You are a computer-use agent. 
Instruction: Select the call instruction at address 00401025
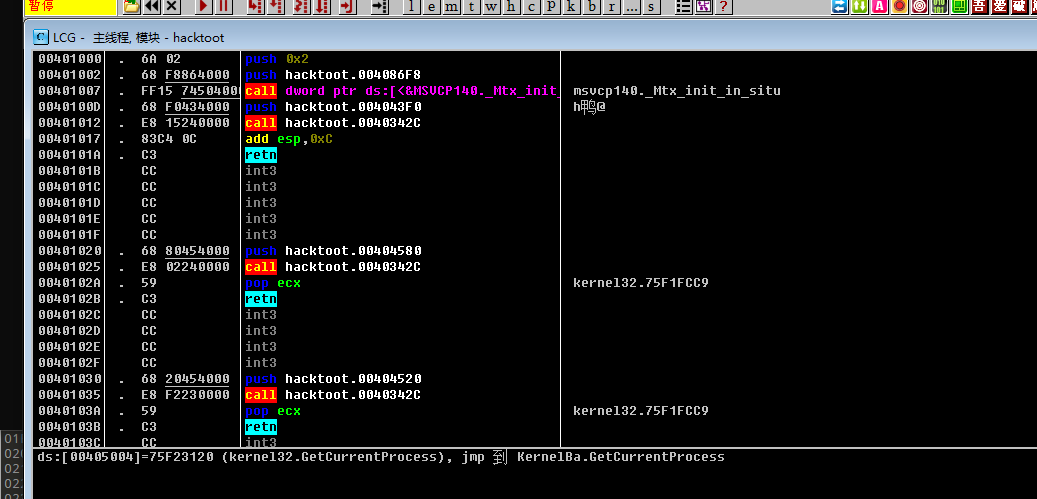click(333, 267)
